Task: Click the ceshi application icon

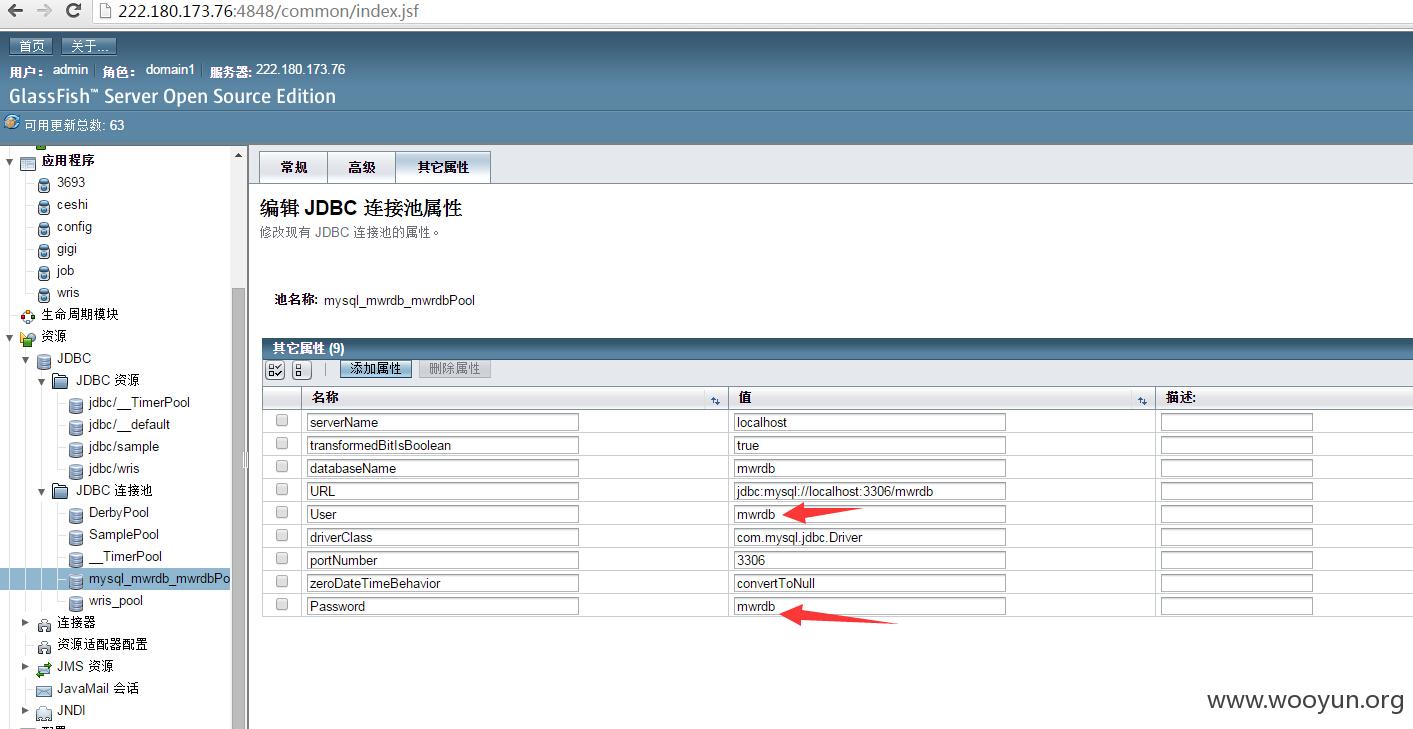Action: point(44,206)
